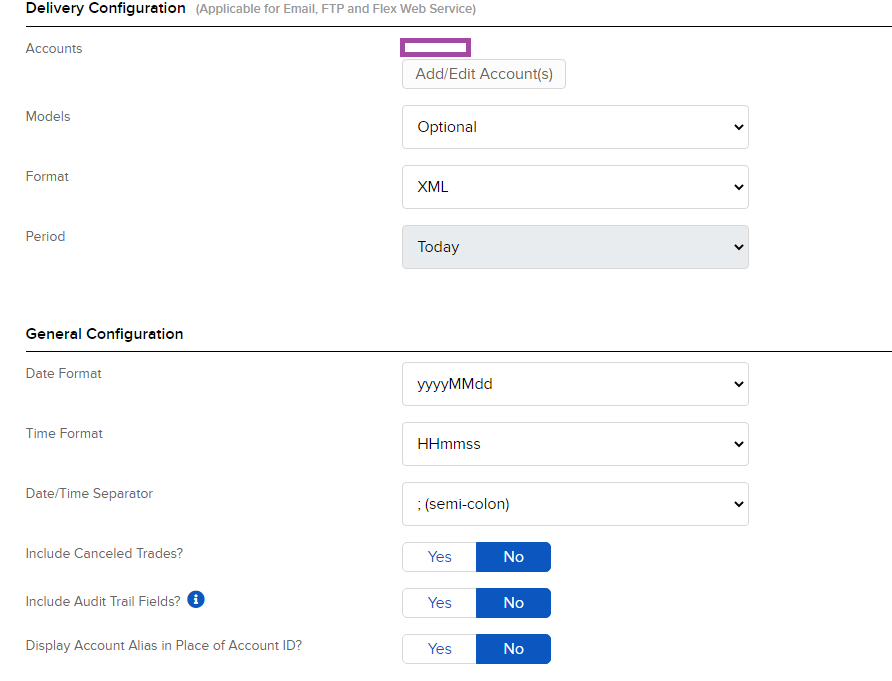Open the Models dropdown showing Optional
This screenshot has height=681, width=892.
pos(575,127)
